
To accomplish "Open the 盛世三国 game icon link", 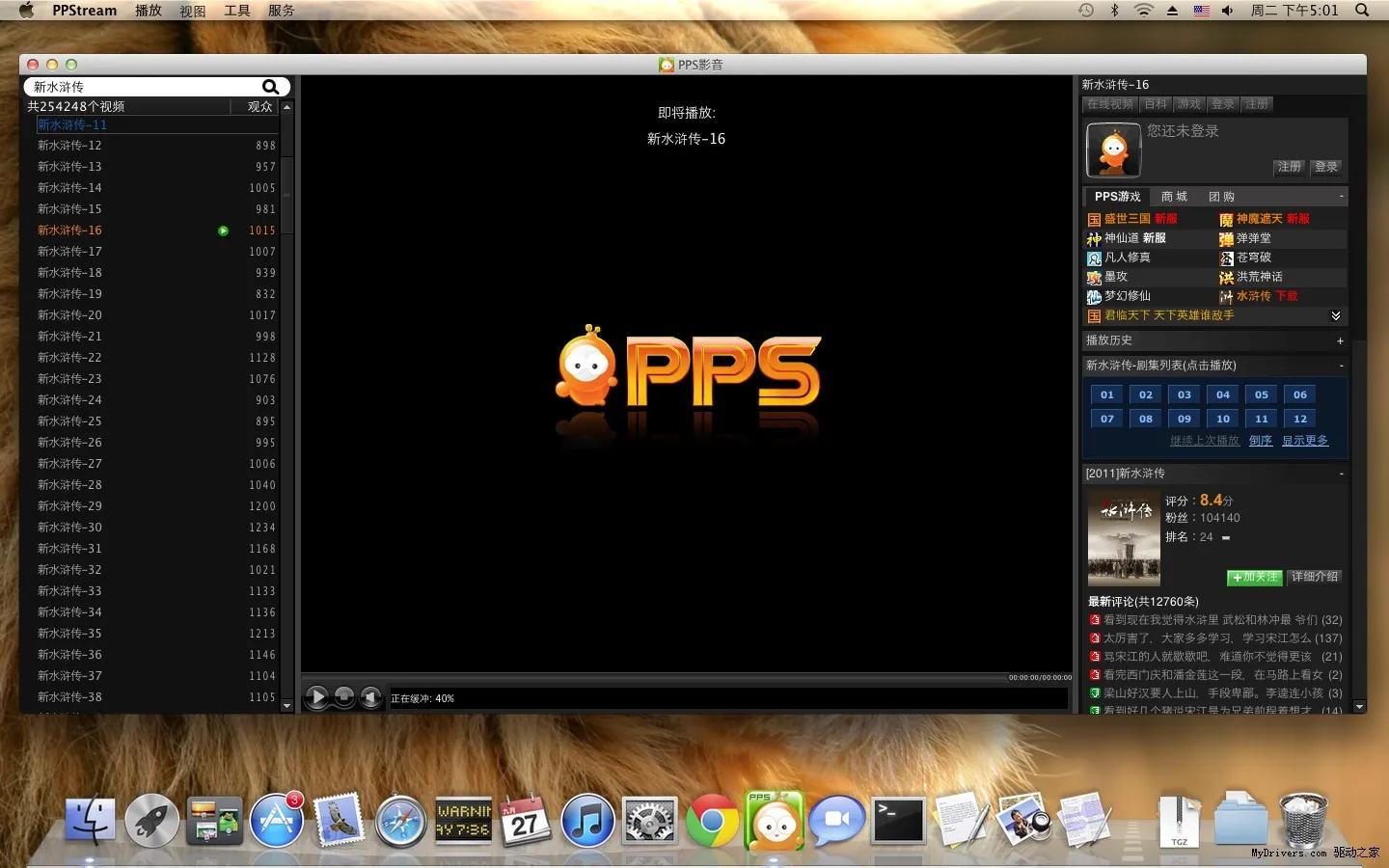I will [x=1094, y=219].
